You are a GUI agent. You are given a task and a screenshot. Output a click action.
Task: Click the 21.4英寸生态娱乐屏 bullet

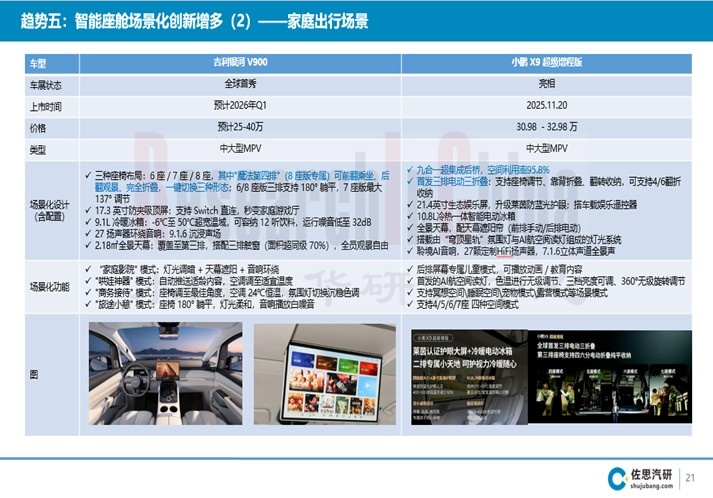[x=522, y=205]
